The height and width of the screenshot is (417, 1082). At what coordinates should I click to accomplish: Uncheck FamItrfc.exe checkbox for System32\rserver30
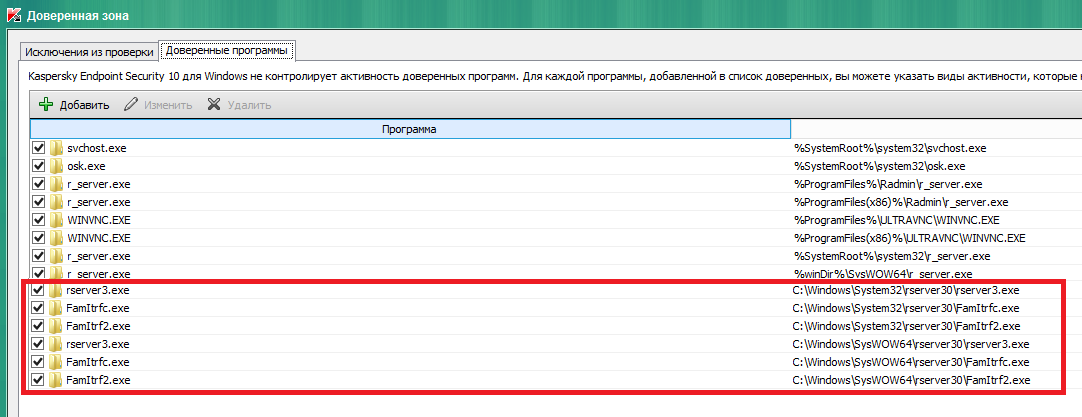(39, 308)
